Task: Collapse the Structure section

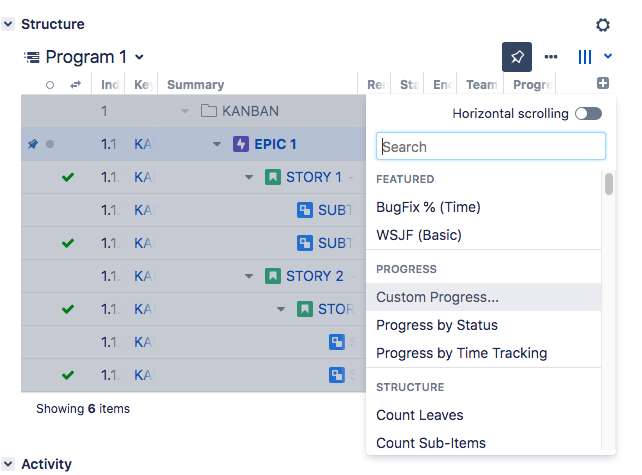Action: [8, 24]
